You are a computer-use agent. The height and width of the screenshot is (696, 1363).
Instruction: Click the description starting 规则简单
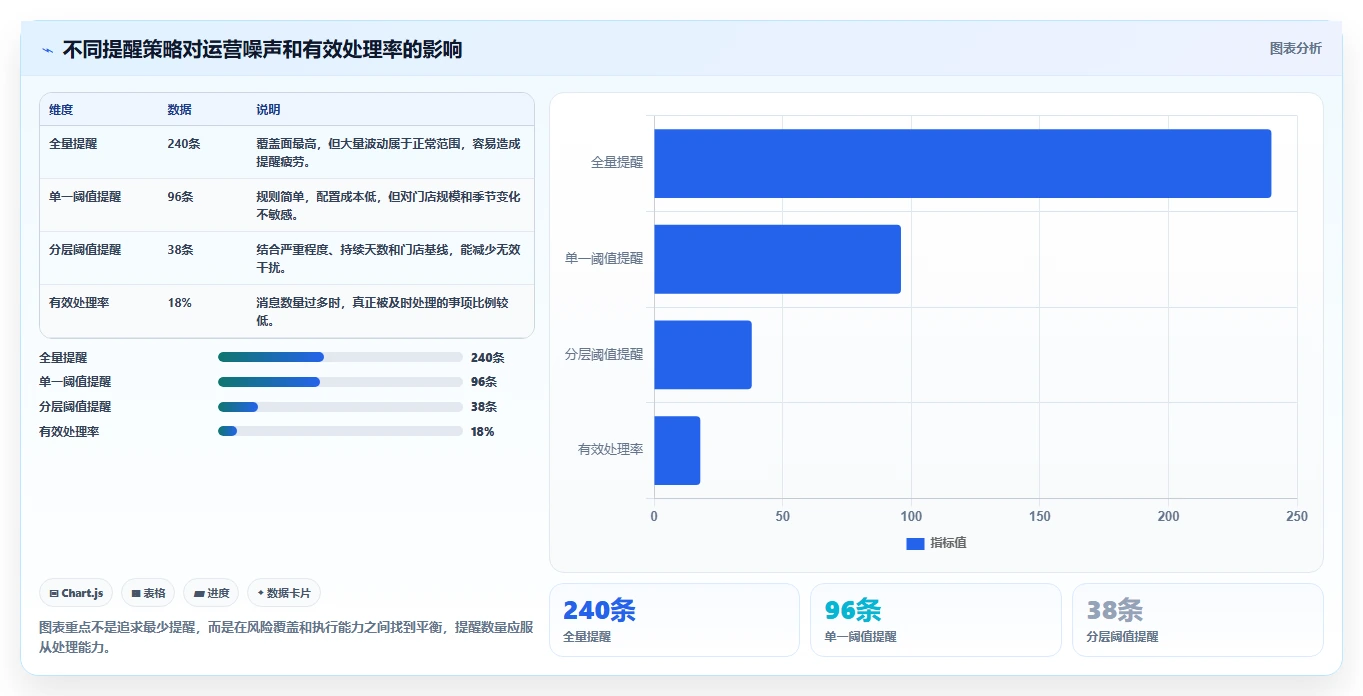click(x=388, y=206)
